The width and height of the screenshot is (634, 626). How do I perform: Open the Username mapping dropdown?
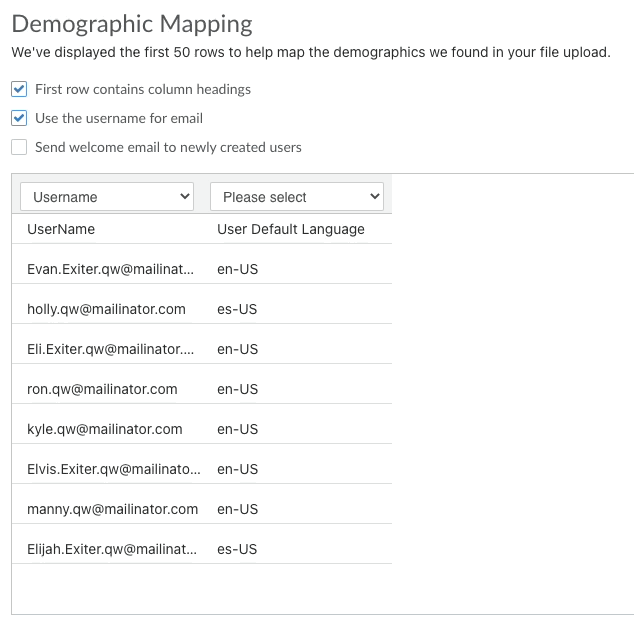click(x=107, y=197)
